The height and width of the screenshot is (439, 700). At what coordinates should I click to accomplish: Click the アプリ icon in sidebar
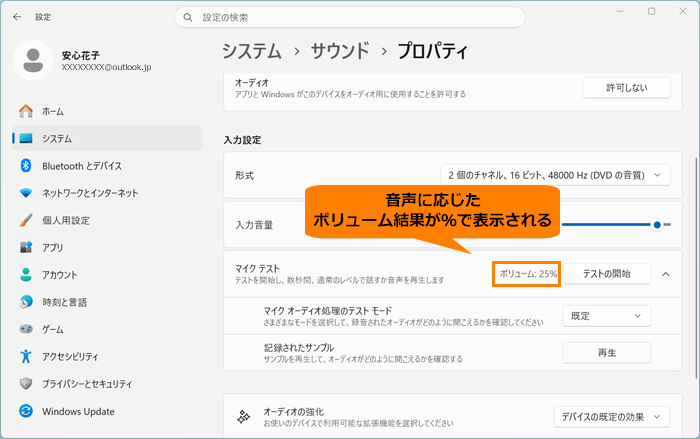[26, 247]
